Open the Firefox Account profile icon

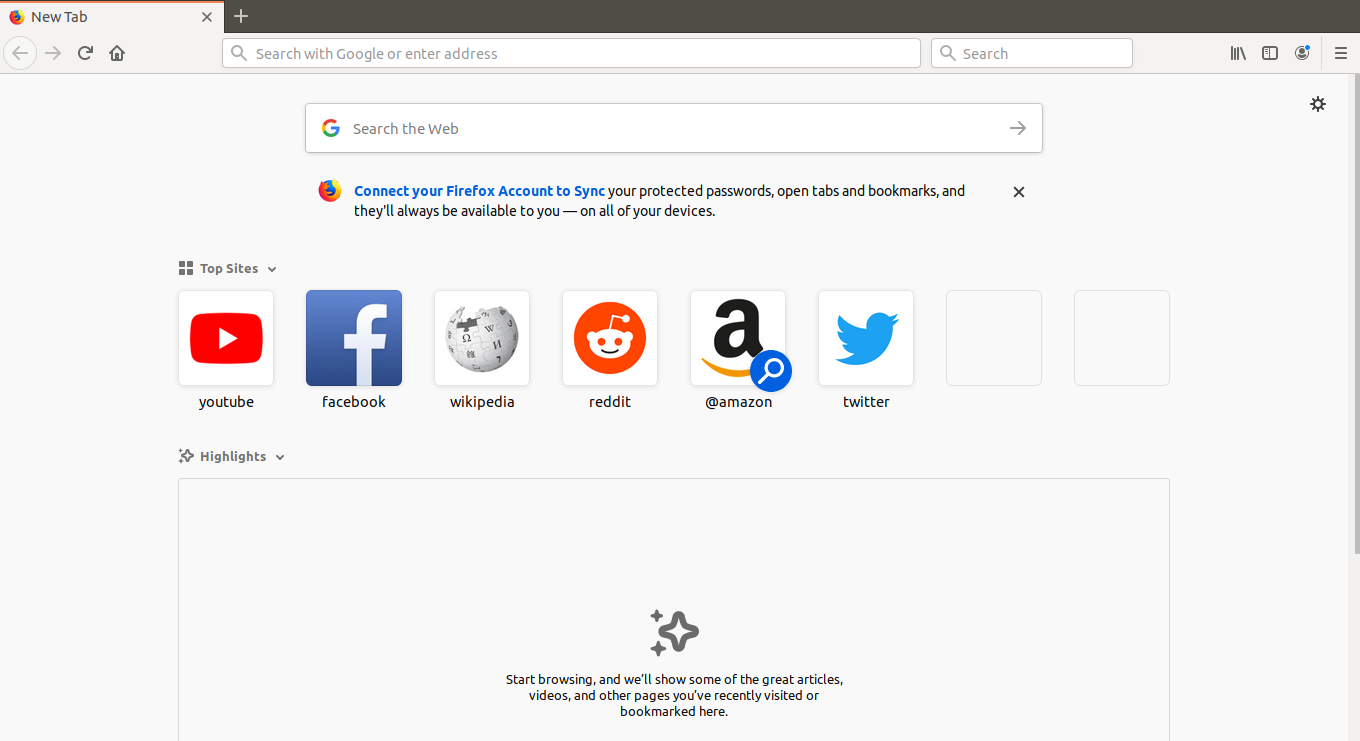tap(1302, 53)
